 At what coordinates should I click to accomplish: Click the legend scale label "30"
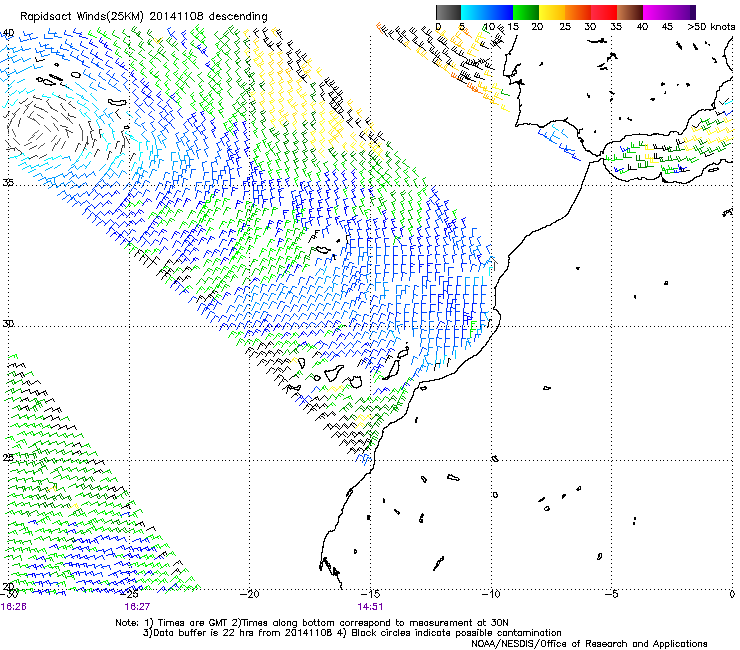click(x=590, y=27)
